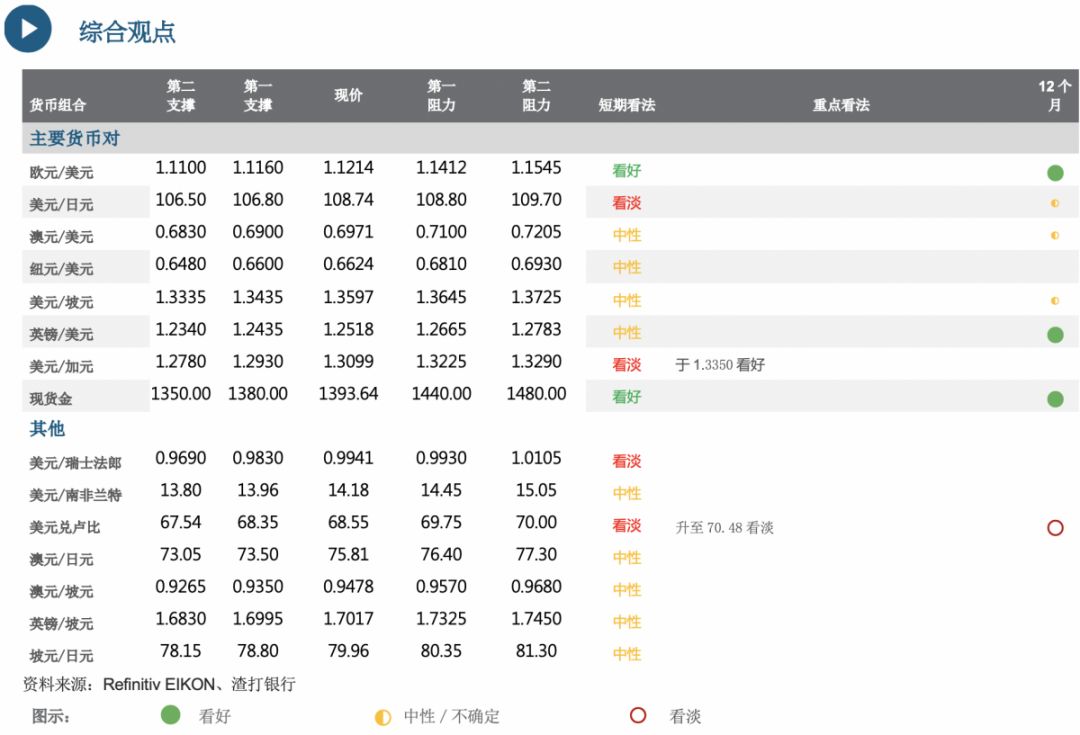Screen dimensions: 1080x735
Task: Click the 12个月 column header
Action: click(x=1055, y=95)
